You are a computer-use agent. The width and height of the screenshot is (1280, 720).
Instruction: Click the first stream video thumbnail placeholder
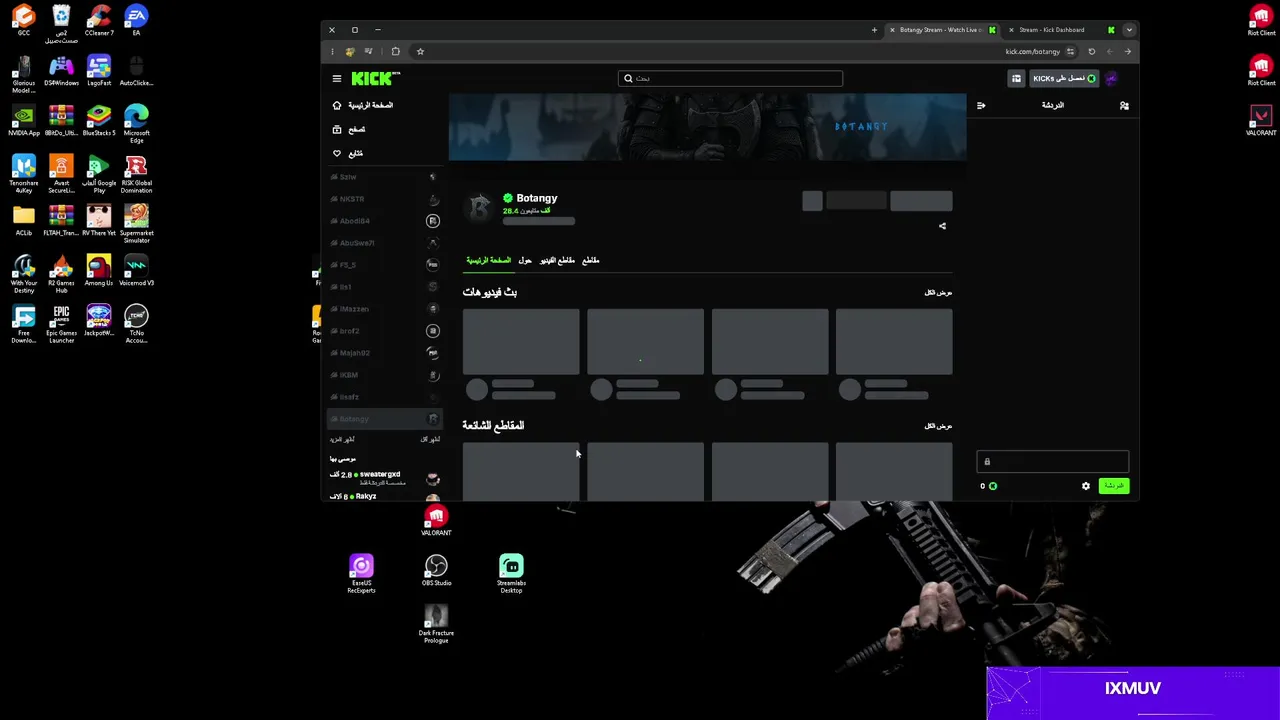(x=521, y=342)
